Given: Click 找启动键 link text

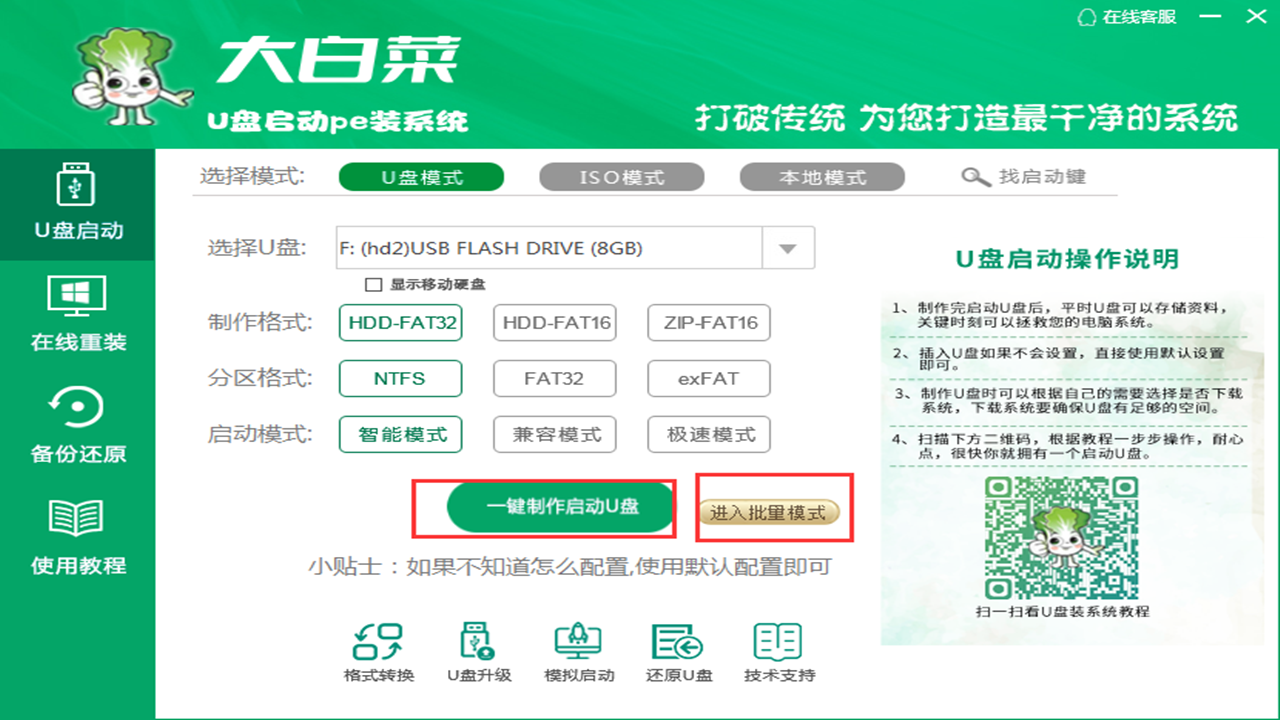Looking at the screenshot, I should [x=1042, y=177].
